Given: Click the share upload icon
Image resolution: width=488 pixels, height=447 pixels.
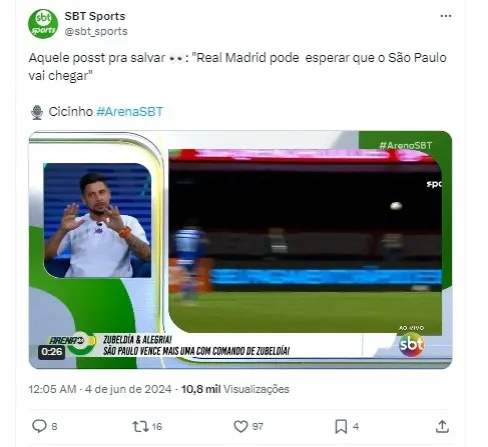Looking at the screenshot, I should coord(442,426).
